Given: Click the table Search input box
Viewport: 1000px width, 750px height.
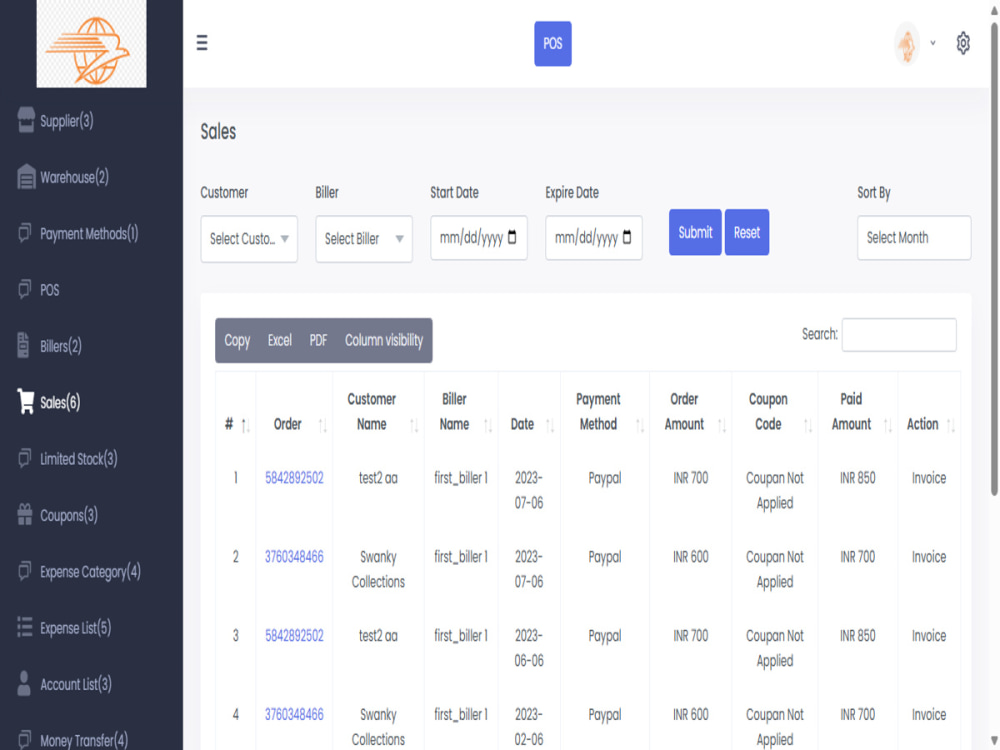Looking at the screenshot, I should pos(898,334).
